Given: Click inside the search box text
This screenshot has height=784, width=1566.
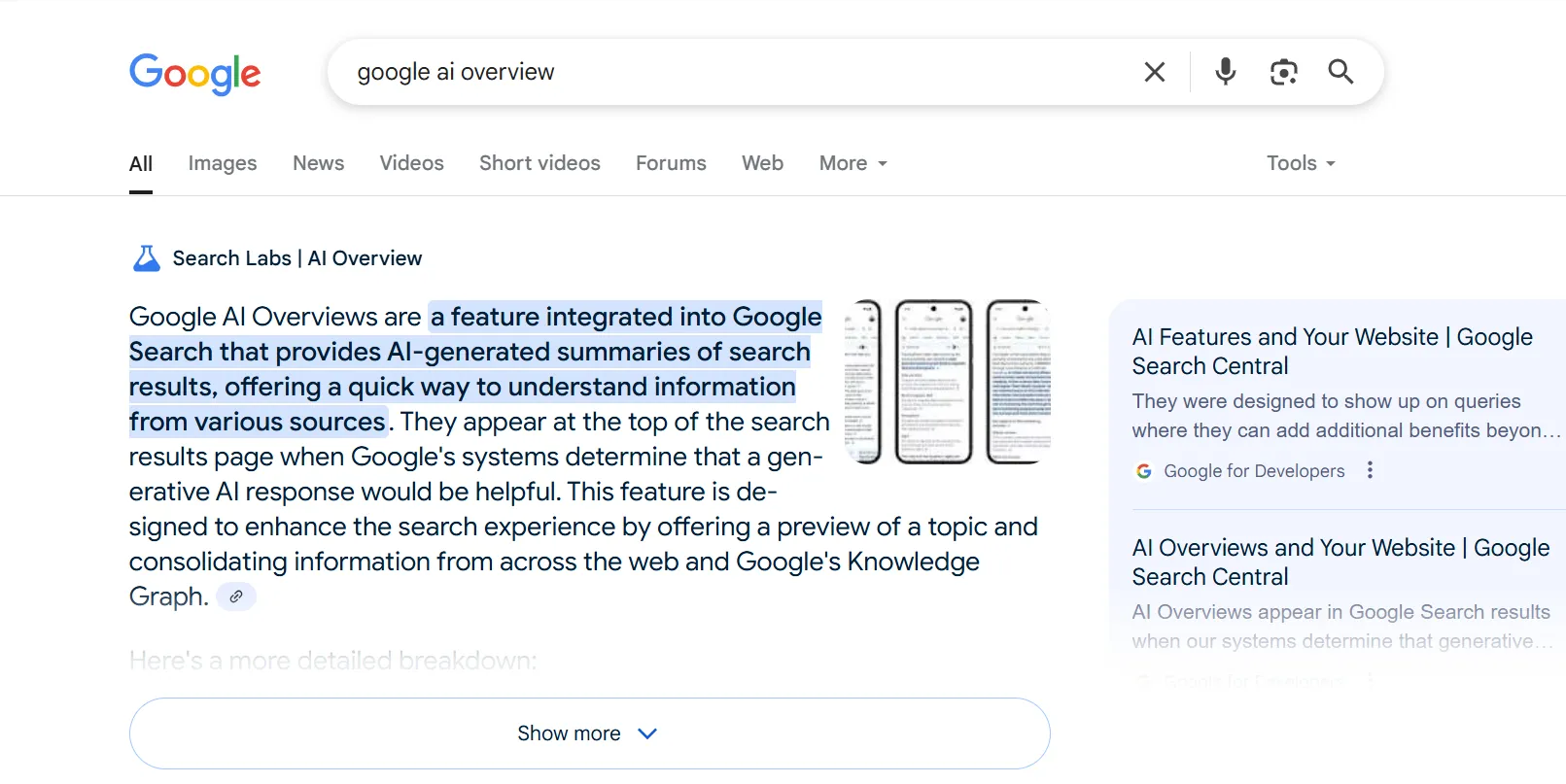Looking at the screenshot, I should [456, 72].
